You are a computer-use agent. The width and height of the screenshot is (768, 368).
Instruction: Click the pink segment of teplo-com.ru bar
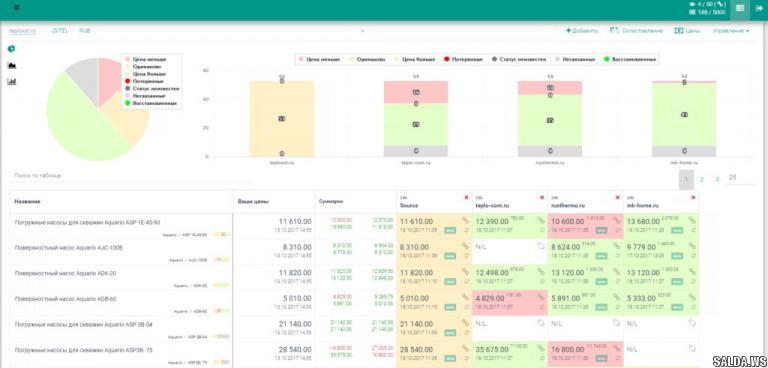click(416, 92)
